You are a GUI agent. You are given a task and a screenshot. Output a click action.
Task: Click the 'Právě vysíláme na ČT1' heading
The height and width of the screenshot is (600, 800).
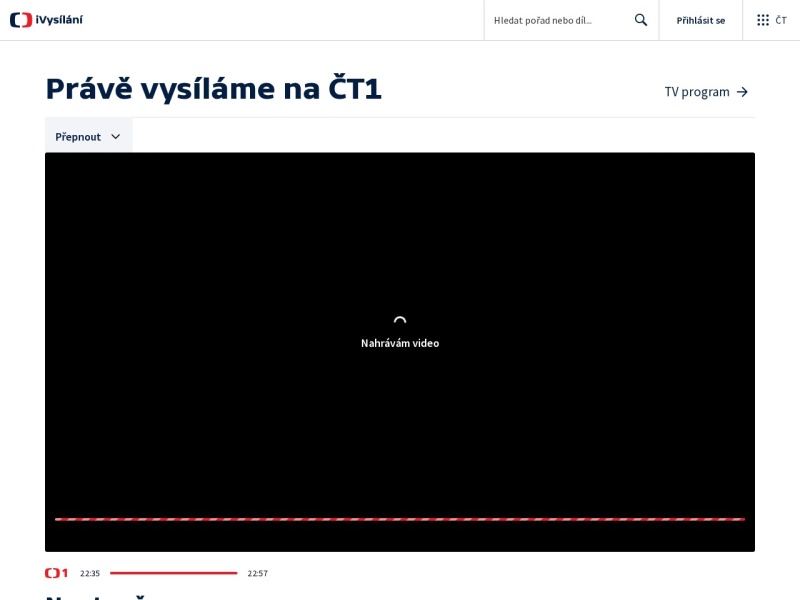[x=214, y=89]
